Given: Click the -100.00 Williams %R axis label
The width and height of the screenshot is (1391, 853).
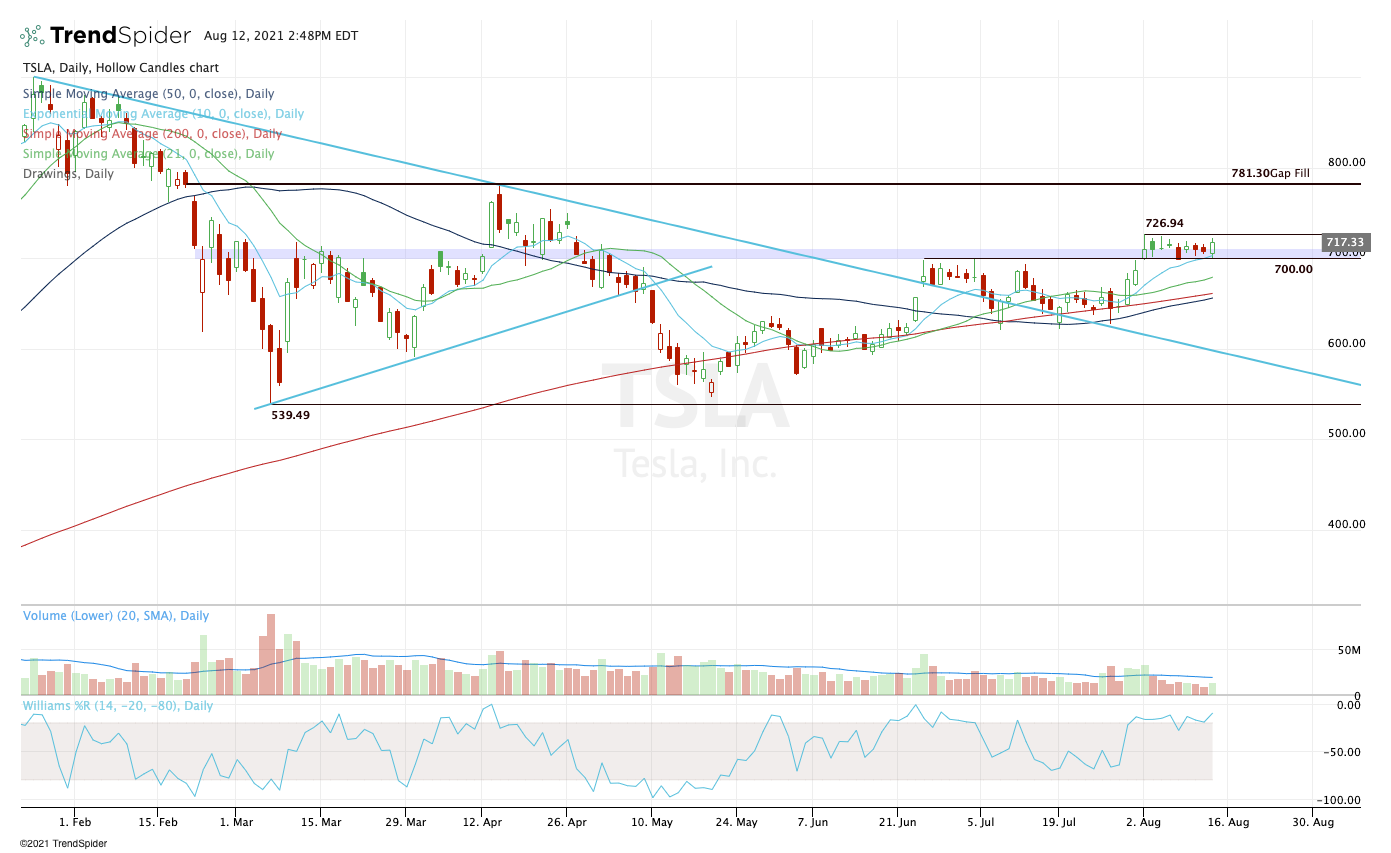Looking at the screenshot, I should 1341,800.
